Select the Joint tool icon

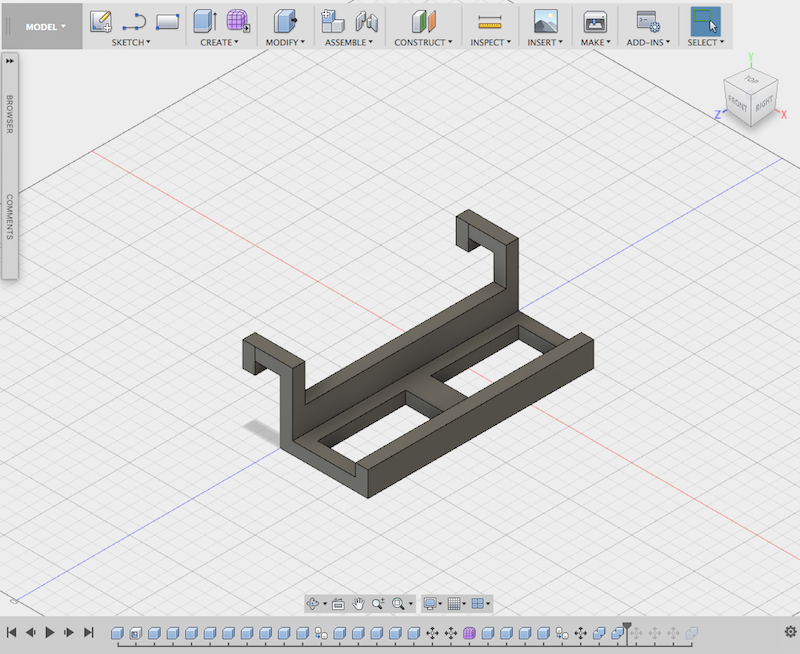point(366,21)
